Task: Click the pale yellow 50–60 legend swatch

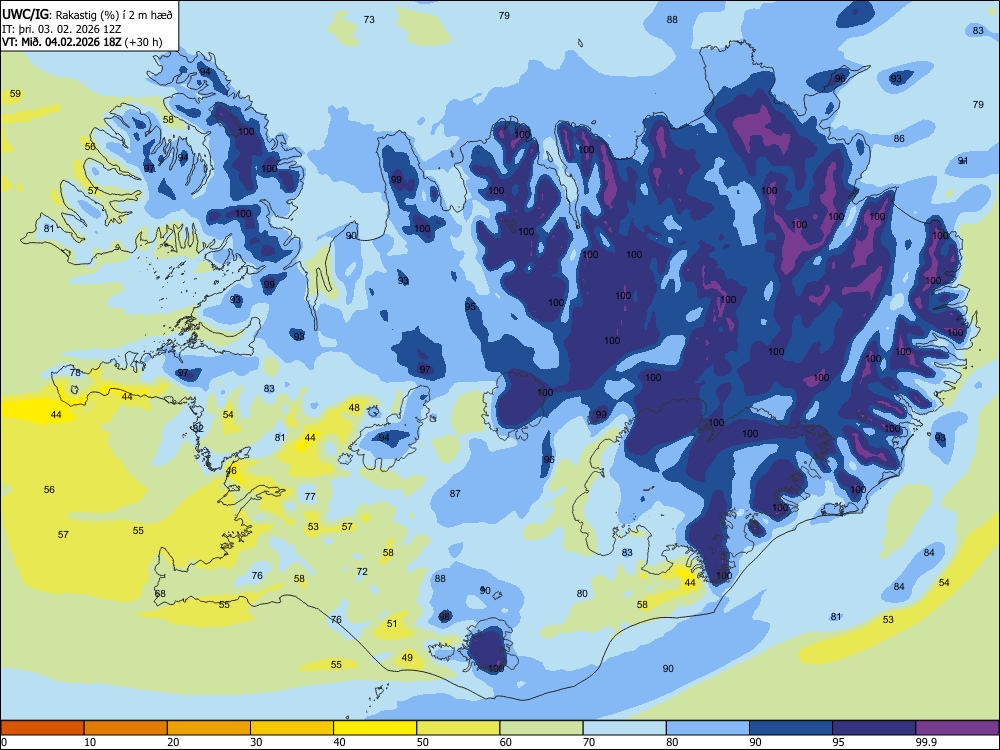Action: (458, 728)
